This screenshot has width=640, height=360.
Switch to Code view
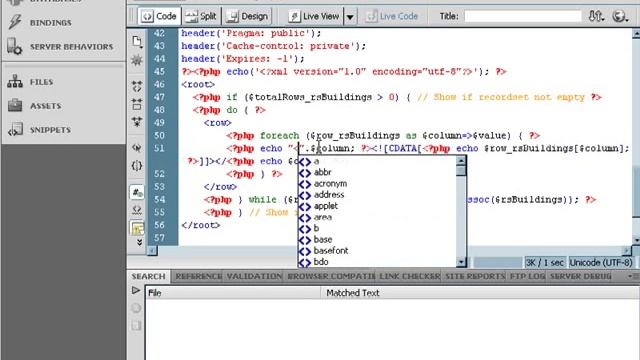[x=159, y=16]
